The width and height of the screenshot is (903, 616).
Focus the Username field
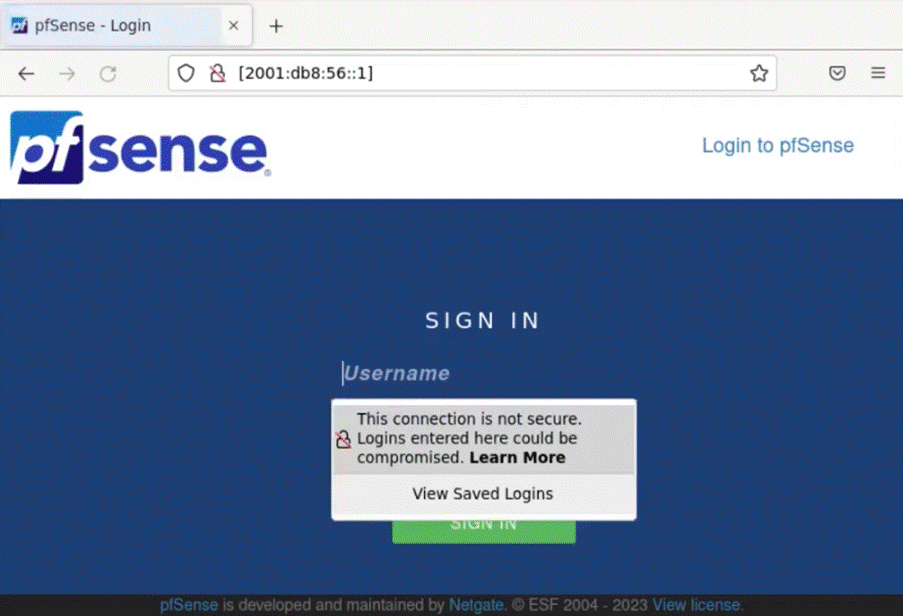(484, 373)
